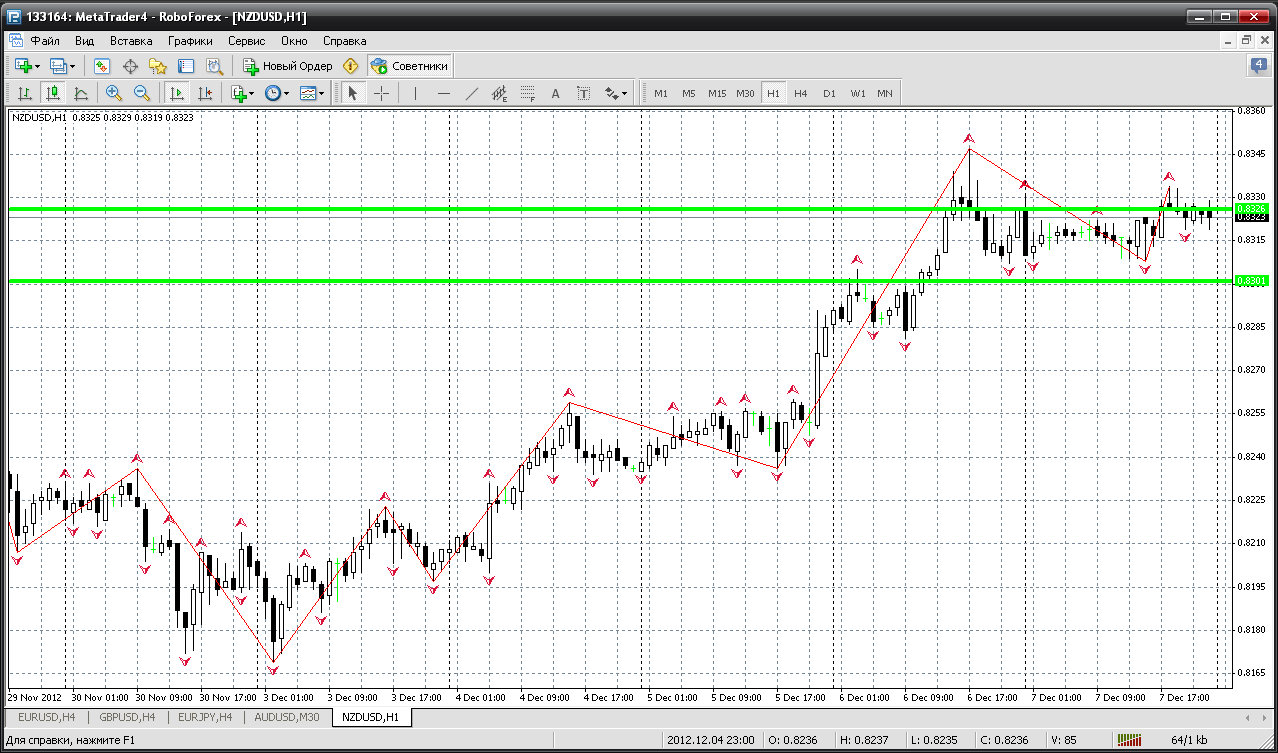This screenshot has width=1278, height=753.
Task: Select the arrow Cursor tool
Action: [x=352, y=93]
